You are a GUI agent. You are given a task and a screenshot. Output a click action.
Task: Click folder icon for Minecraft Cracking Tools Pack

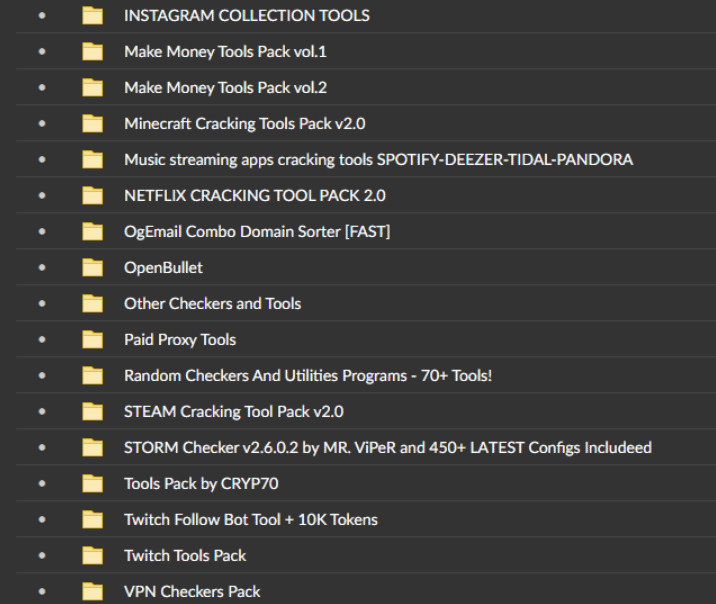(92, 124)
